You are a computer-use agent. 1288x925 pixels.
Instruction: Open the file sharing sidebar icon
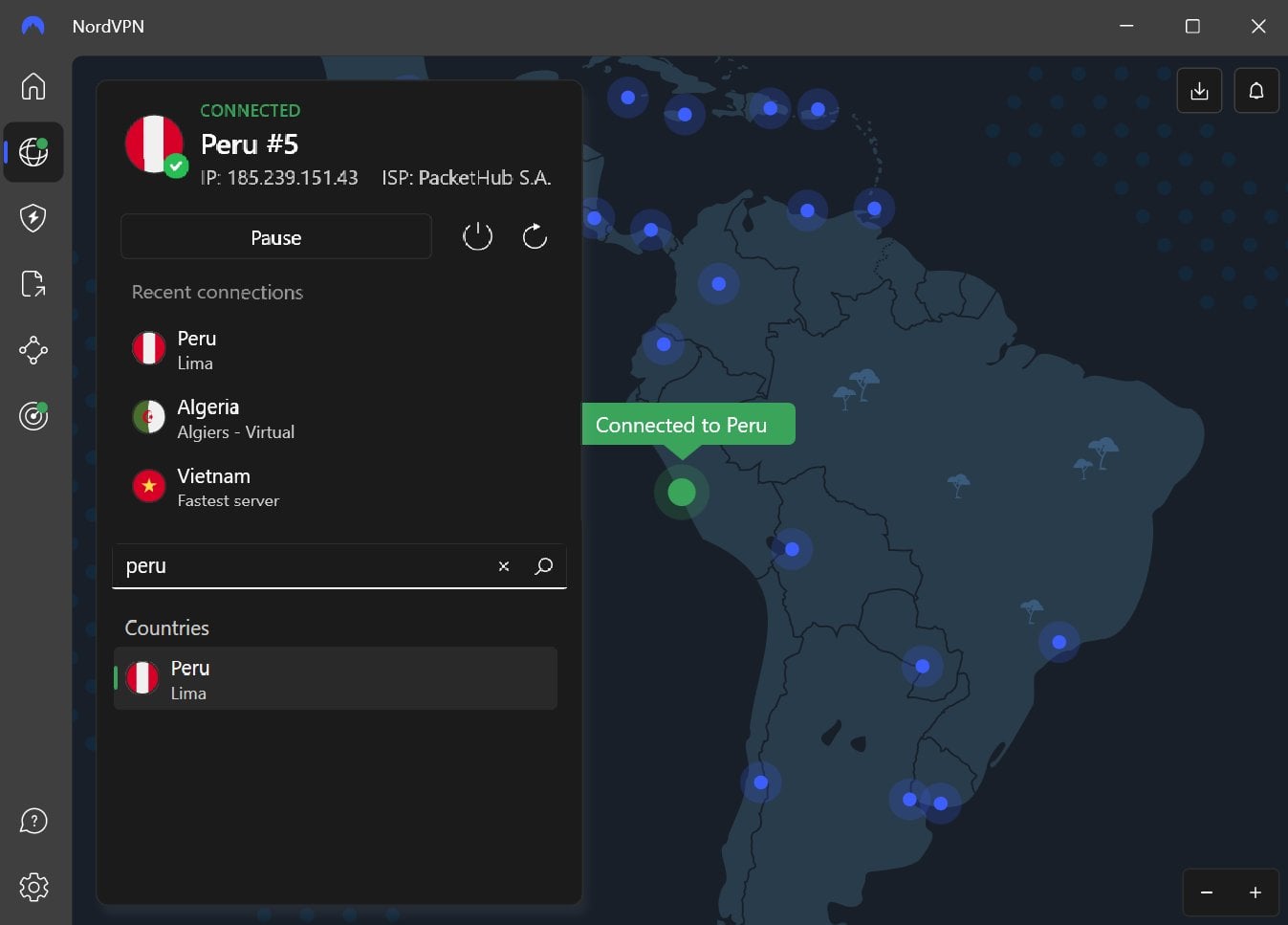click(x=33, y=284)
